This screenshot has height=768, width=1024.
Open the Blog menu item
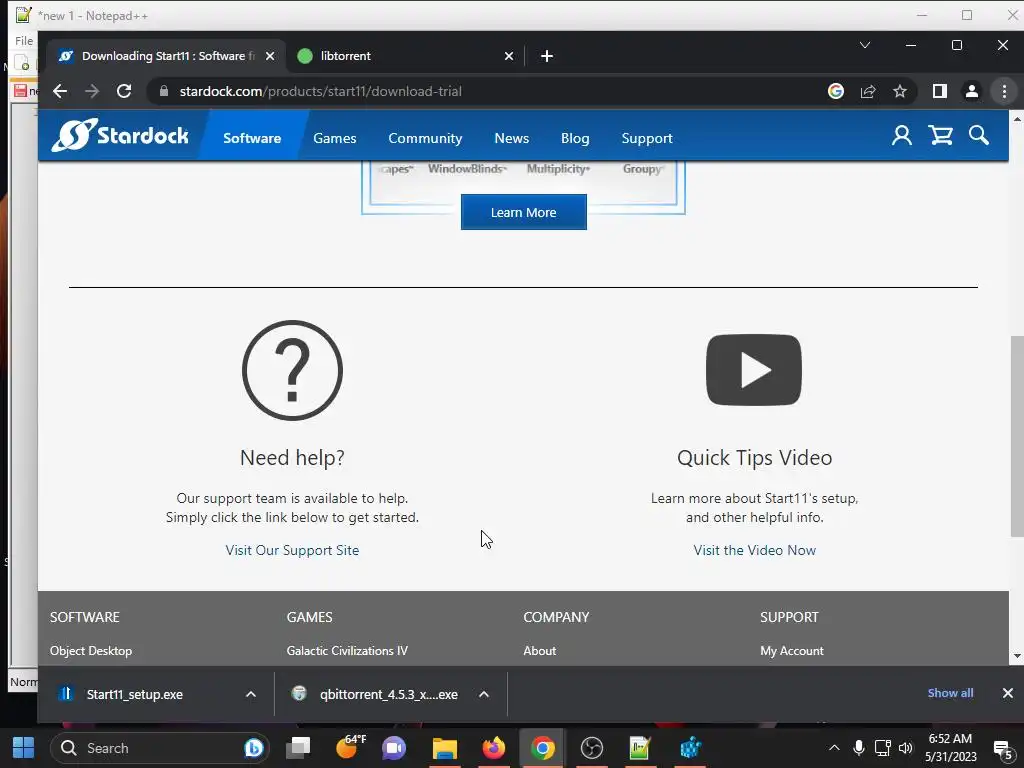575,138
